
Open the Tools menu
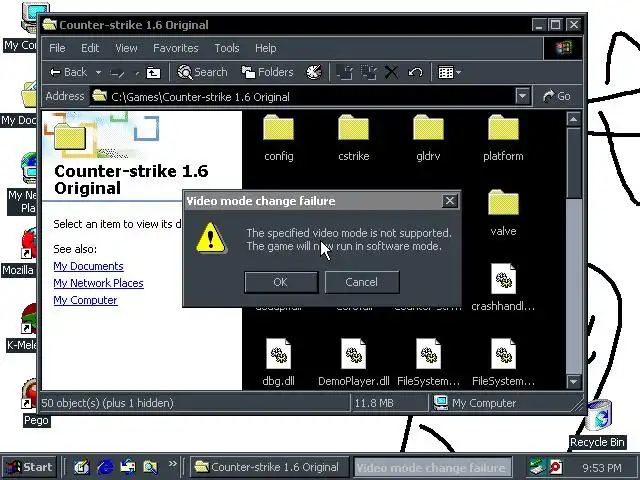227,48
